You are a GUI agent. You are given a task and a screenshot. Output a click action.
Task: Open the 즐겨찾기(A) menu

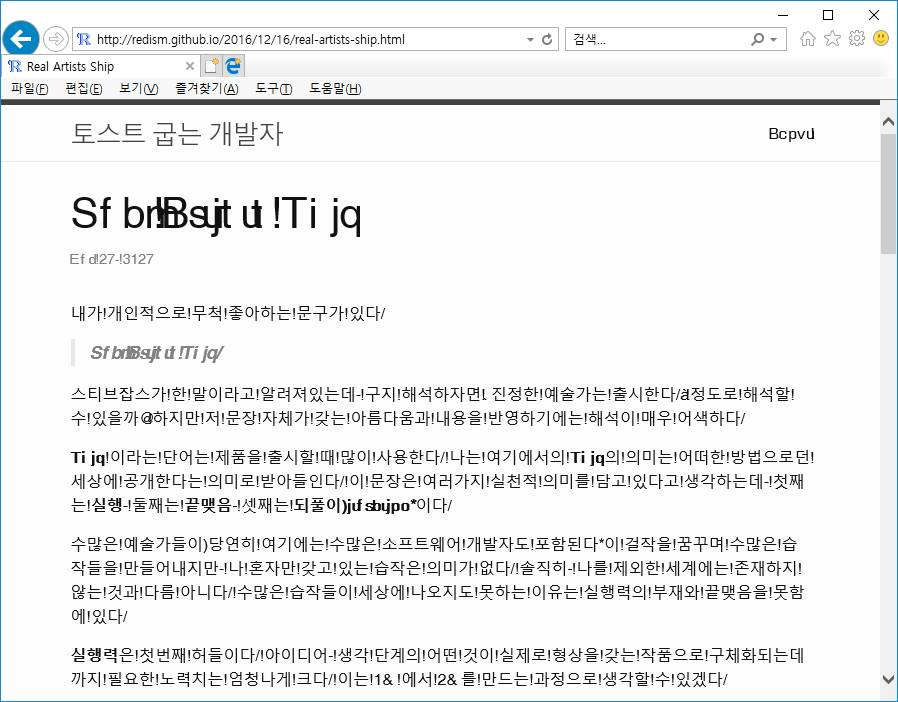(x=206, y=89)
